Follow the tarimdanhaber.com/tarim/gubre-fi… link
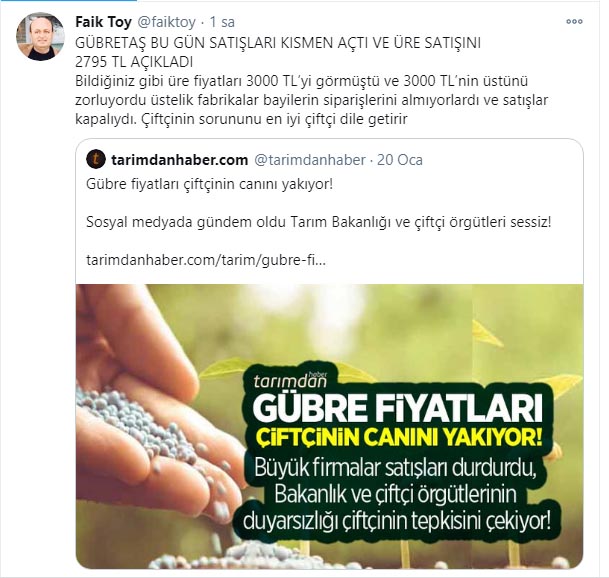The image size is (609, 578). 206,260
